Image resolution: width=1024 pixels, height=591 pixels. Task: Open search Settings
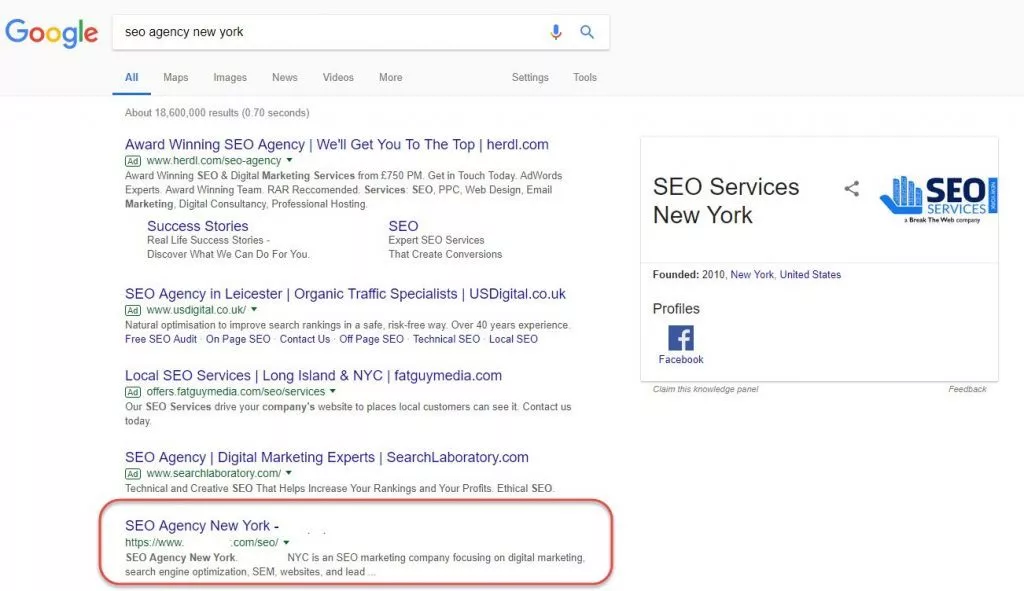pos(530,77)
